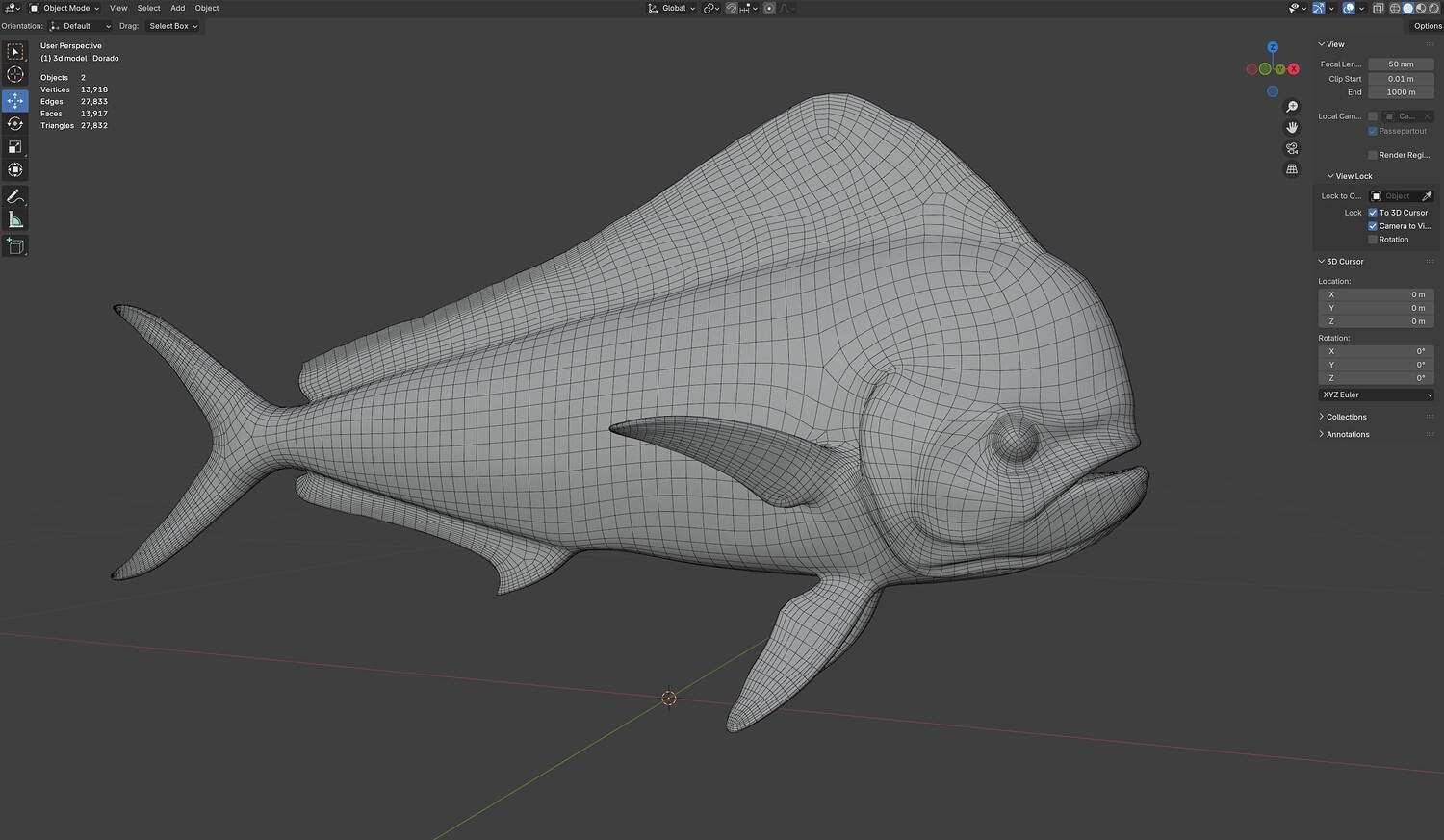
Task: Enable the Render Region checkbox
Action: click(x=1373, y=155)
